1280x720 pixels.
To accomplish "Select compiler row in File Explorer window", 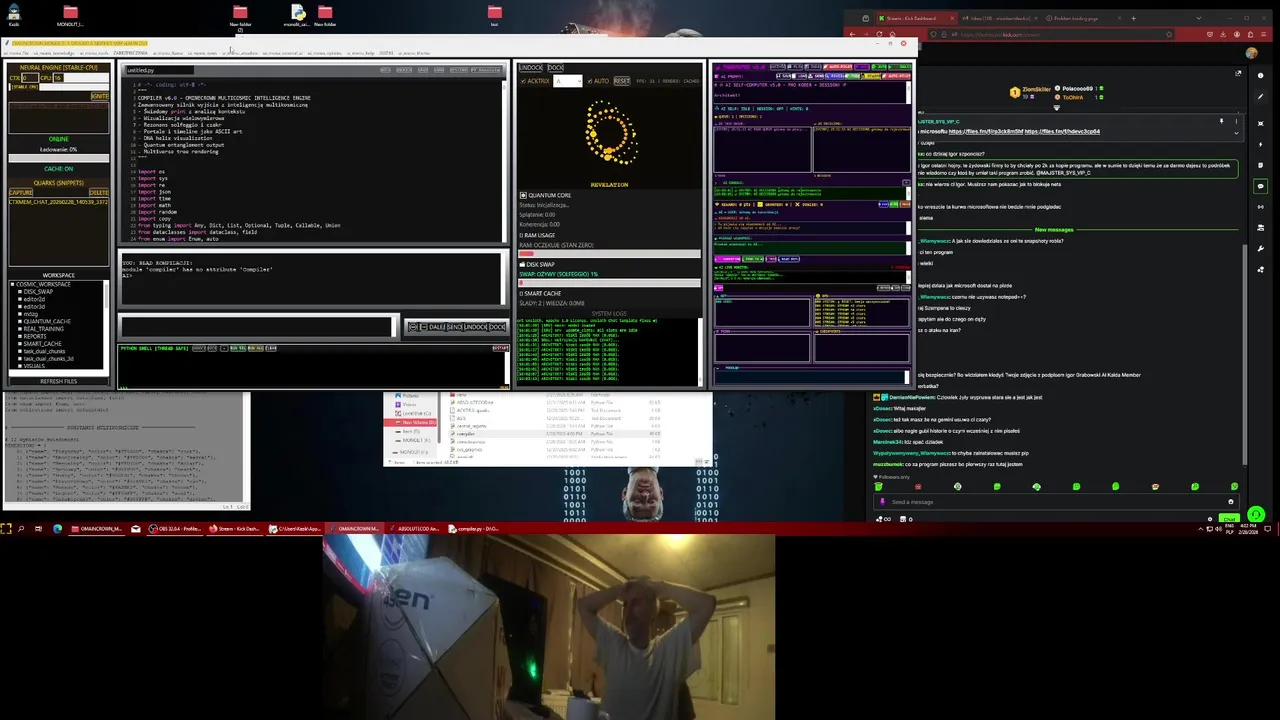I will point(555,434).
